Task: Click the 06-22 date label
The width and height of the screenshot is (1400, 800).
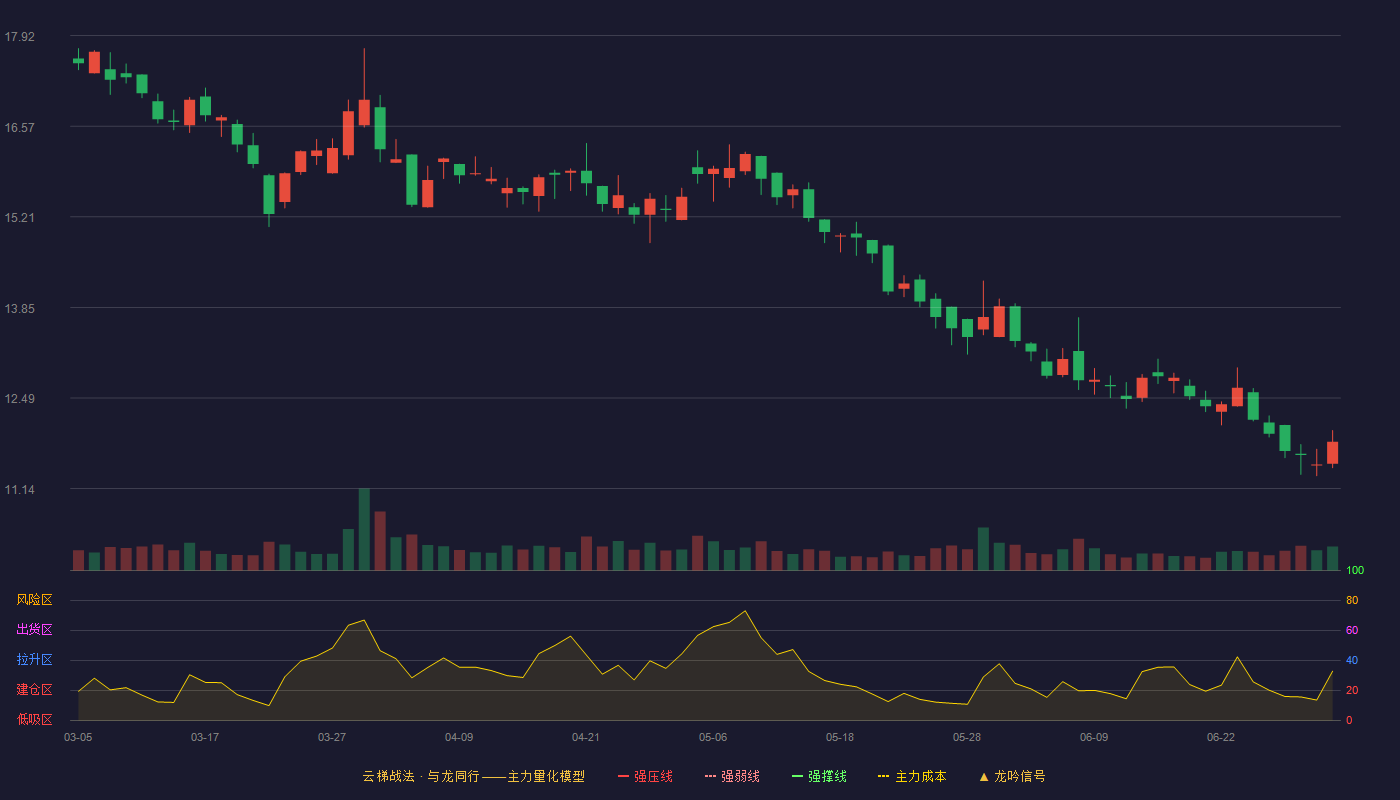Action: [x=1221, y=737]
